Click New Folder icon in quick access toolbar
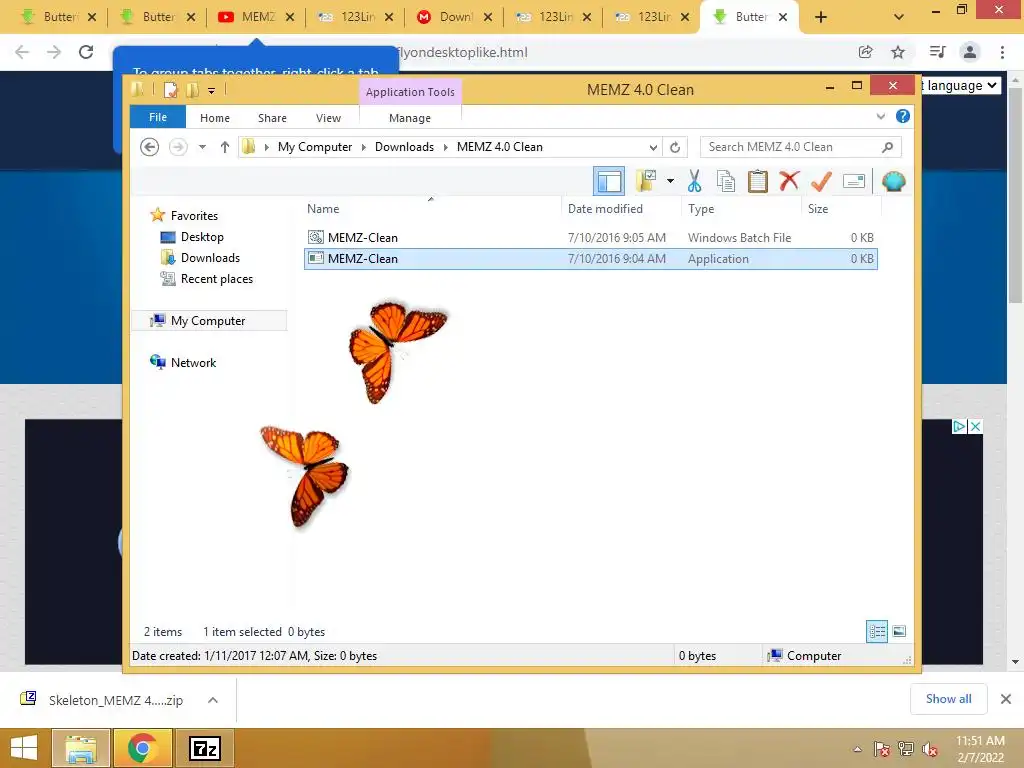1024x768 pixels. (x=192, y=90)
